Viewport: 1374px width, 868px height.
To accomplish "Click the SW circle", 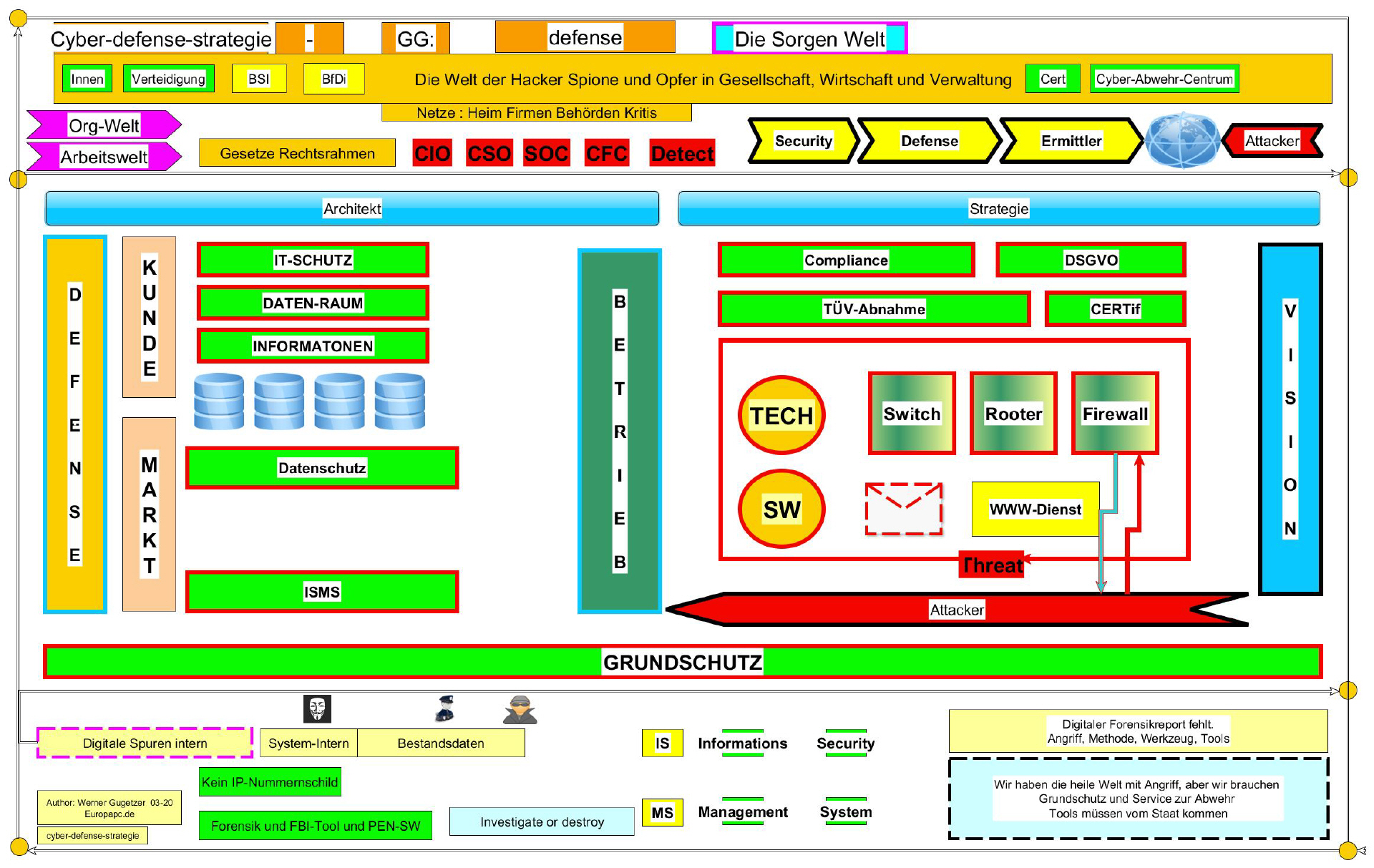I will [781, 509].
